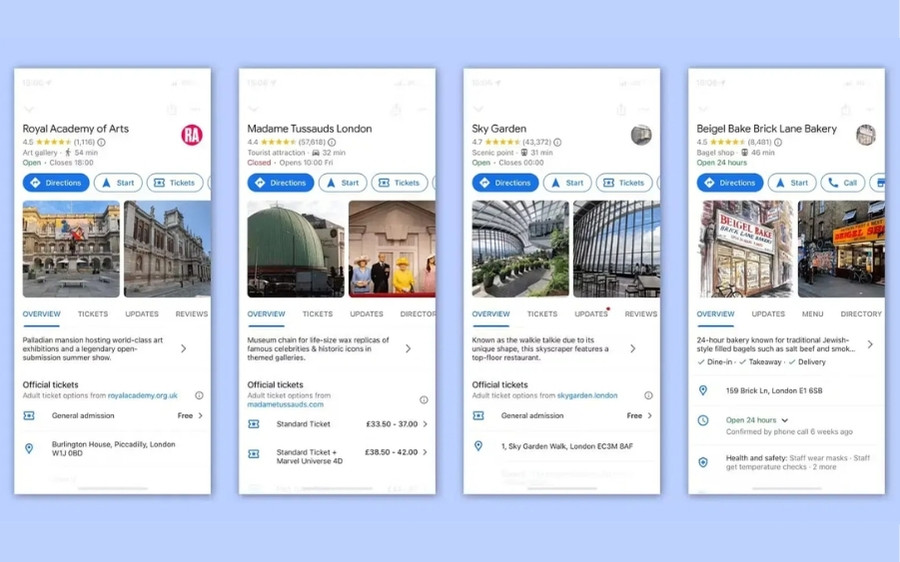Tap Start button on Beigel Bake card
Viewport: 900px width, 562px height.
pos(792,183)
